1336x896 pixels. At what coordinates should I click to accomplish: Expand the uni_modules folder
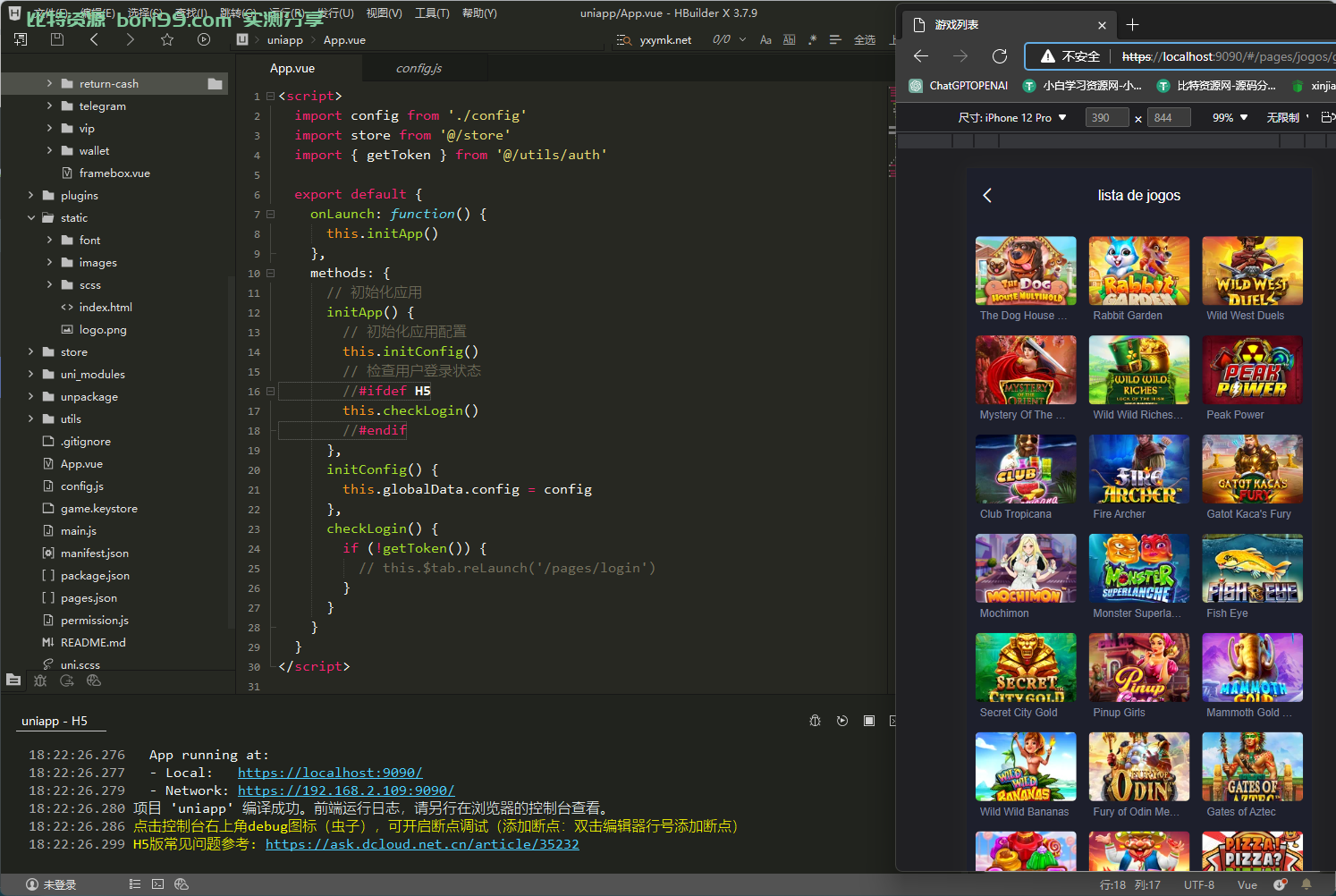pyautogui.click(x=31, y=374)
